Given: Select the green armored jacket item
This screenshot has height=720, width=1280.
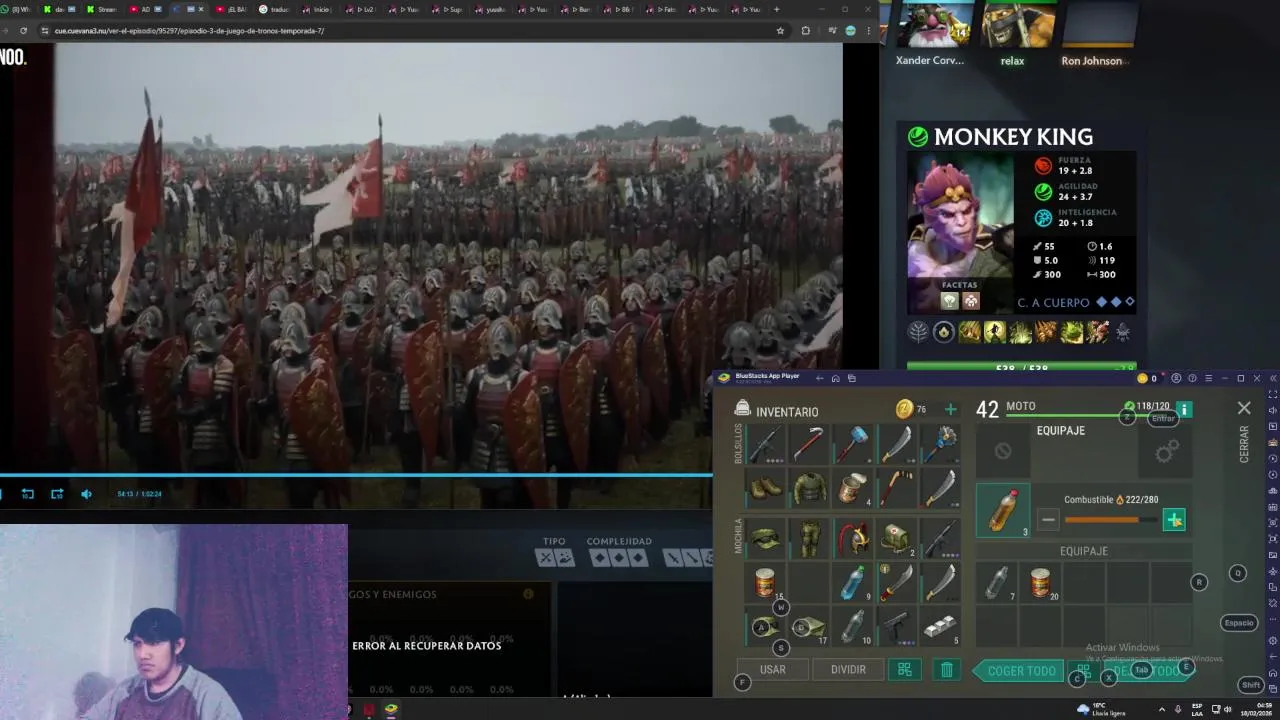Looking at the screenshot, I should pyautogui.click(x=810, y=488).
